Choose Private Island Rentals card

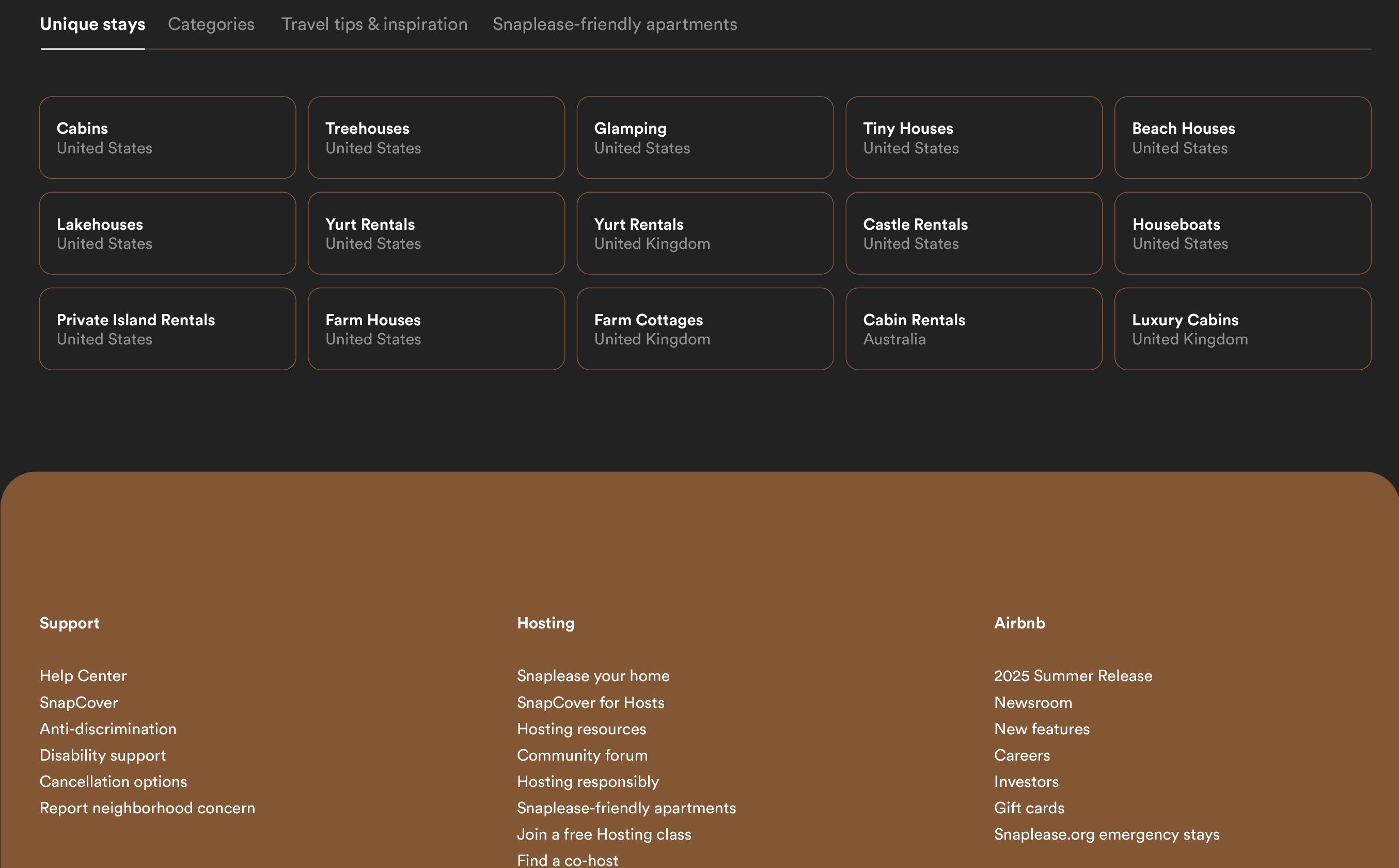tap(167, 329)
